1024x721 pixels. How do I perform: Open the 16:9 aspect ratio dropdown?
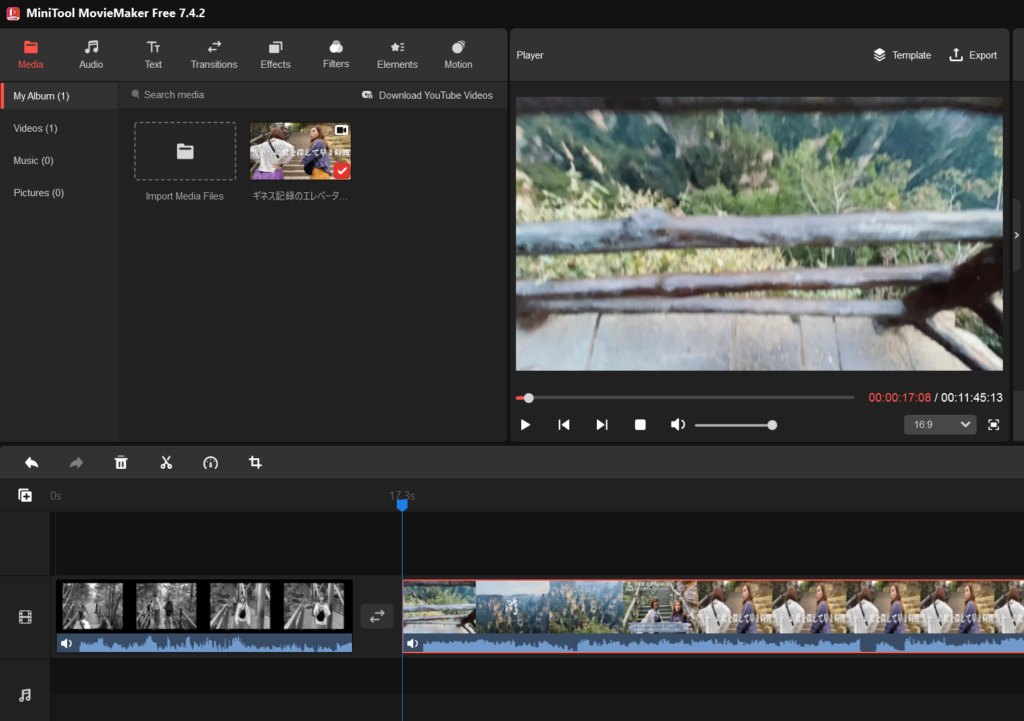pos(939,425)
